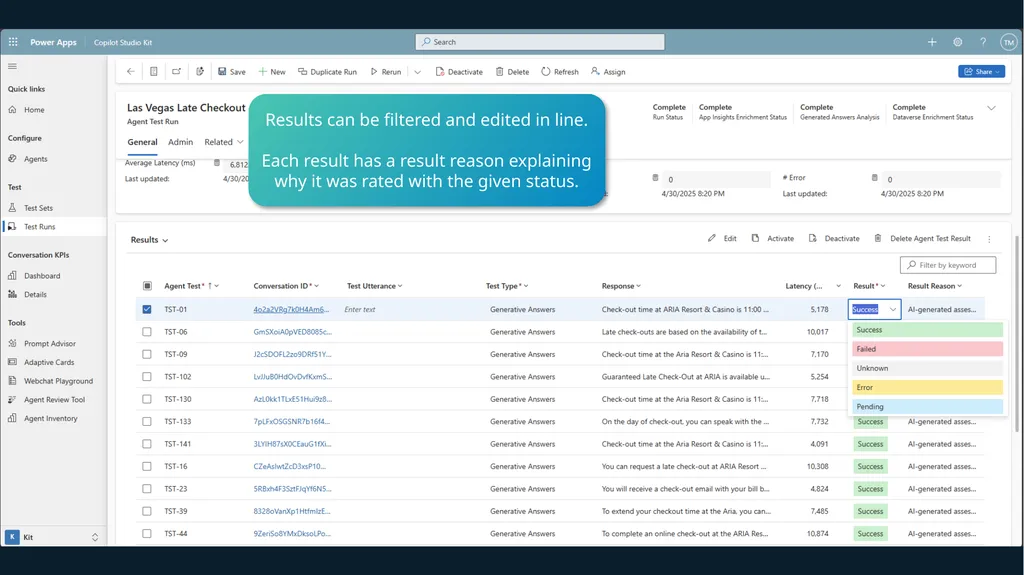Open the Kit area switcher
1024x575 pixels.
tap(52, 537)
